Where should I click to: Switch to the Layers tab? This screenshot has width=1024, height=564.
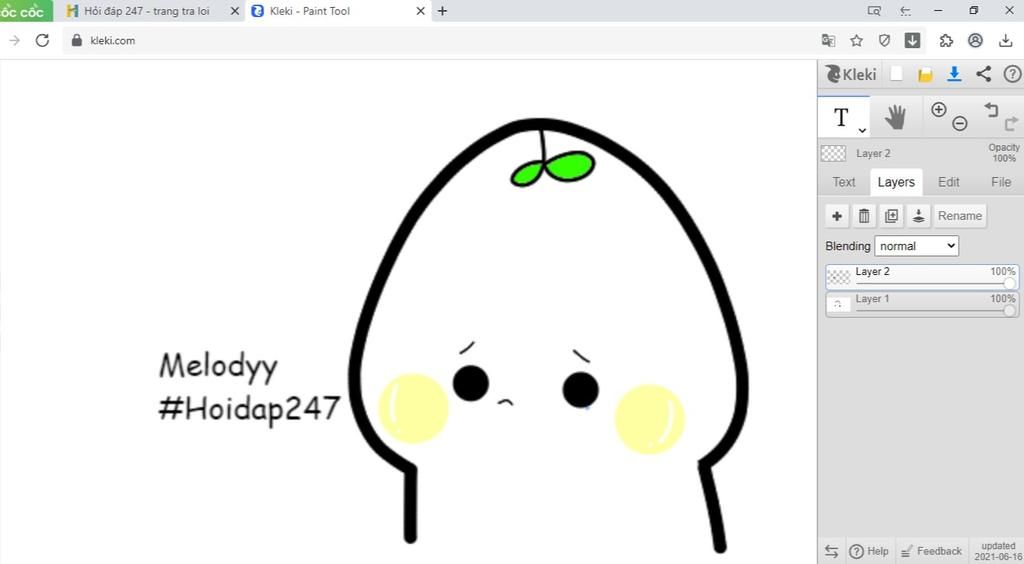pyautogui.click(x=896, y=182)
